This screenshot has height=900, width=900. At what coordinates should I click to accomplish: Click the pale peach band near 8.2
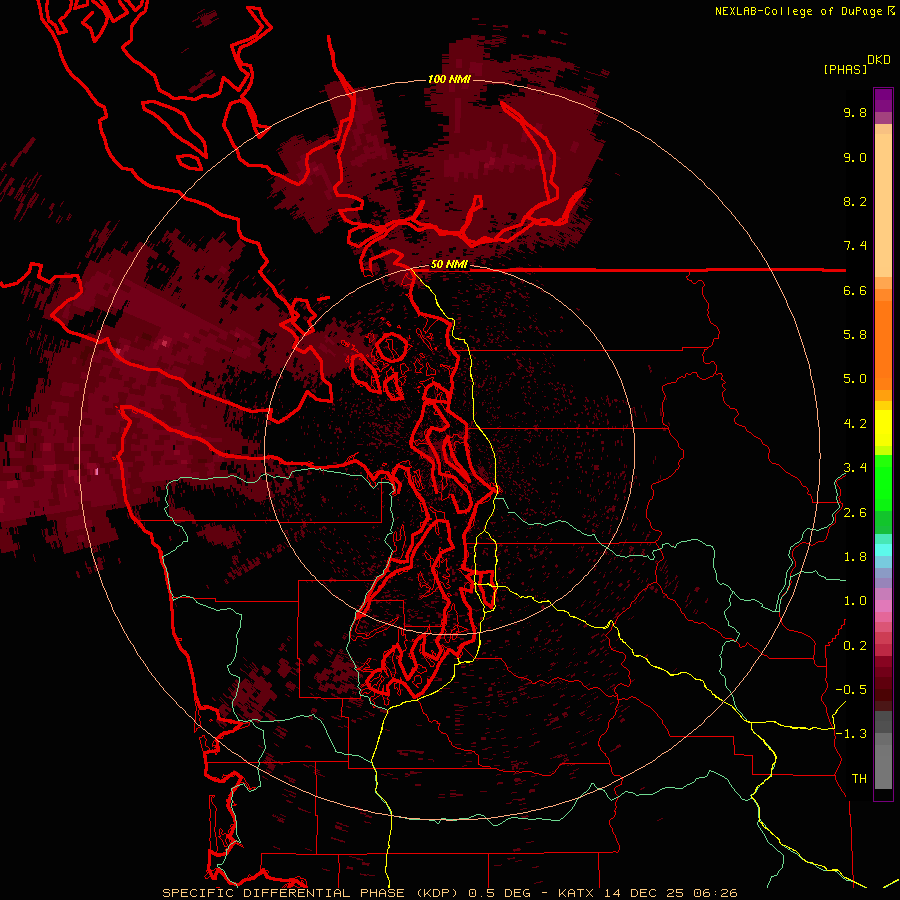point(883,205)
